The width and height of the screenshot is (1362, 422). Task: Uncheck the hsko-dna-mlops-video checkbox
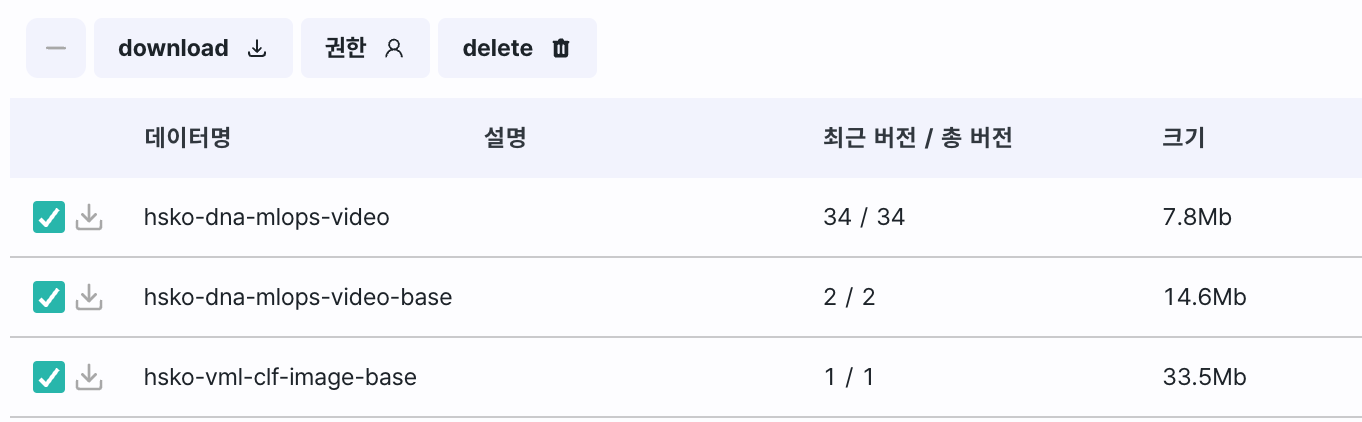pos(49,217)
